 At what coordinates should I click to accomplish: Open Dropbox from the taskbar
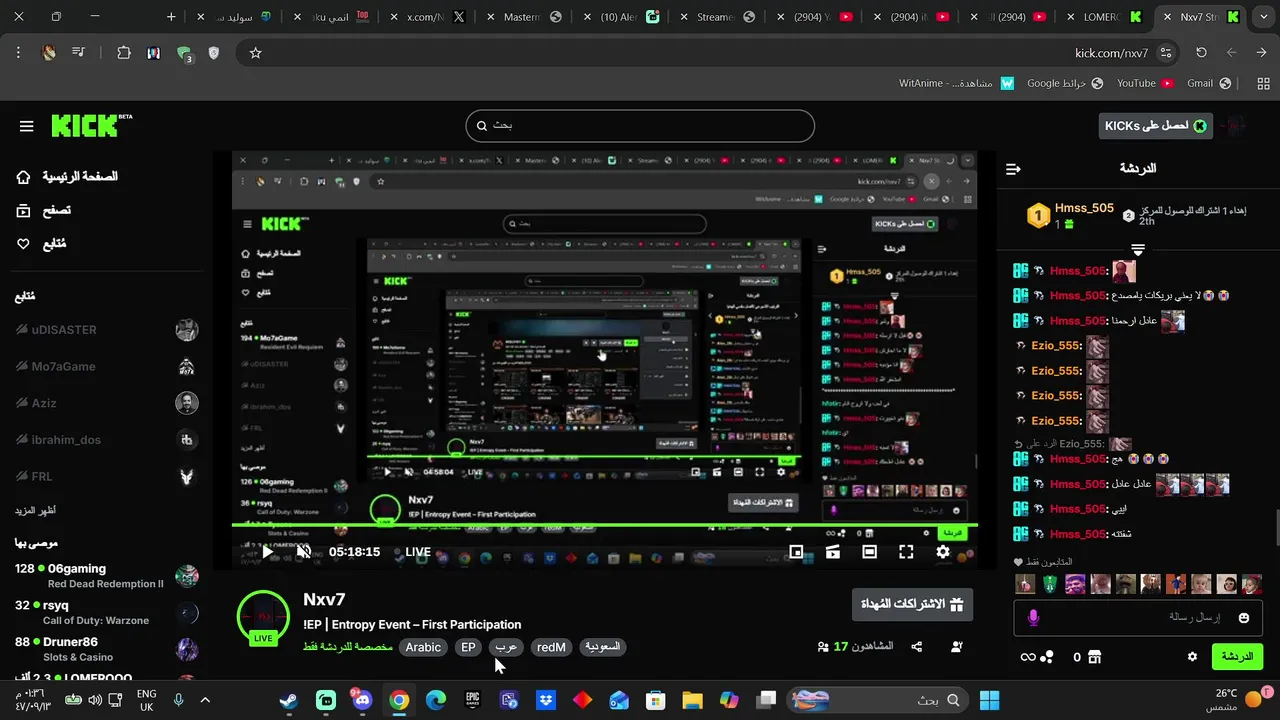coord(546,700)
